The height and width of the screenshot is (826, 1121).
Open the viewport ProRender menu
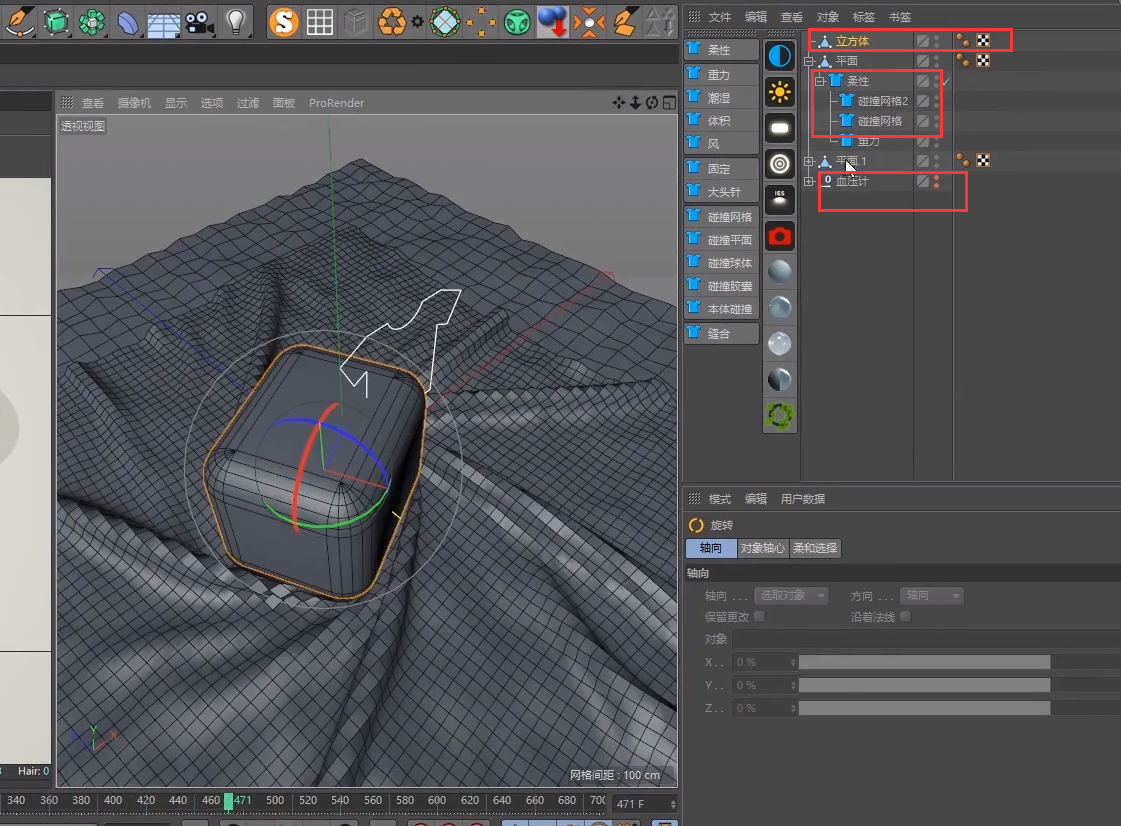[x=337, y=103]
